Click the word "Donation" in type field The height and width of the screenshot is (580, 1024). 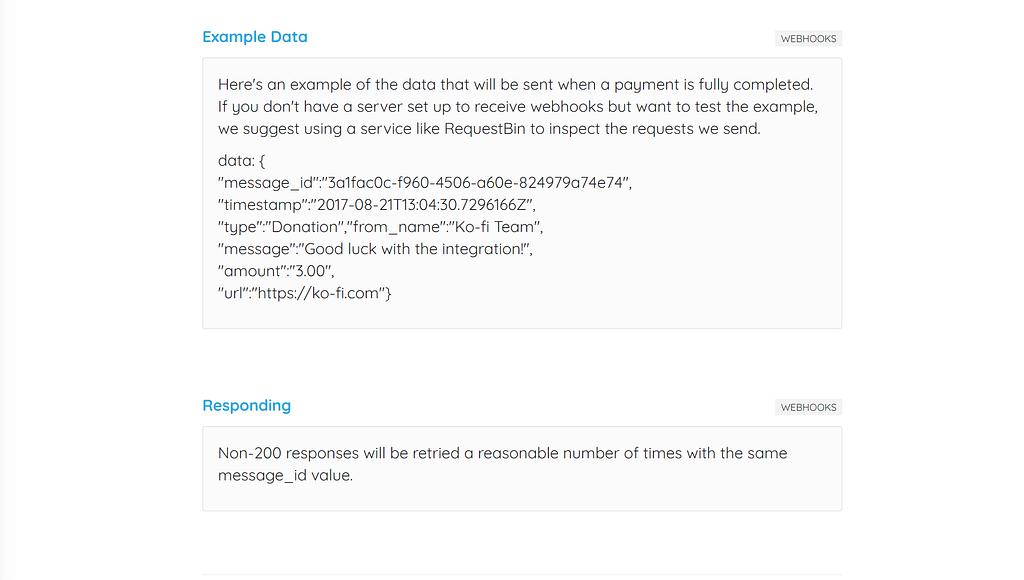tap(304, 227)
